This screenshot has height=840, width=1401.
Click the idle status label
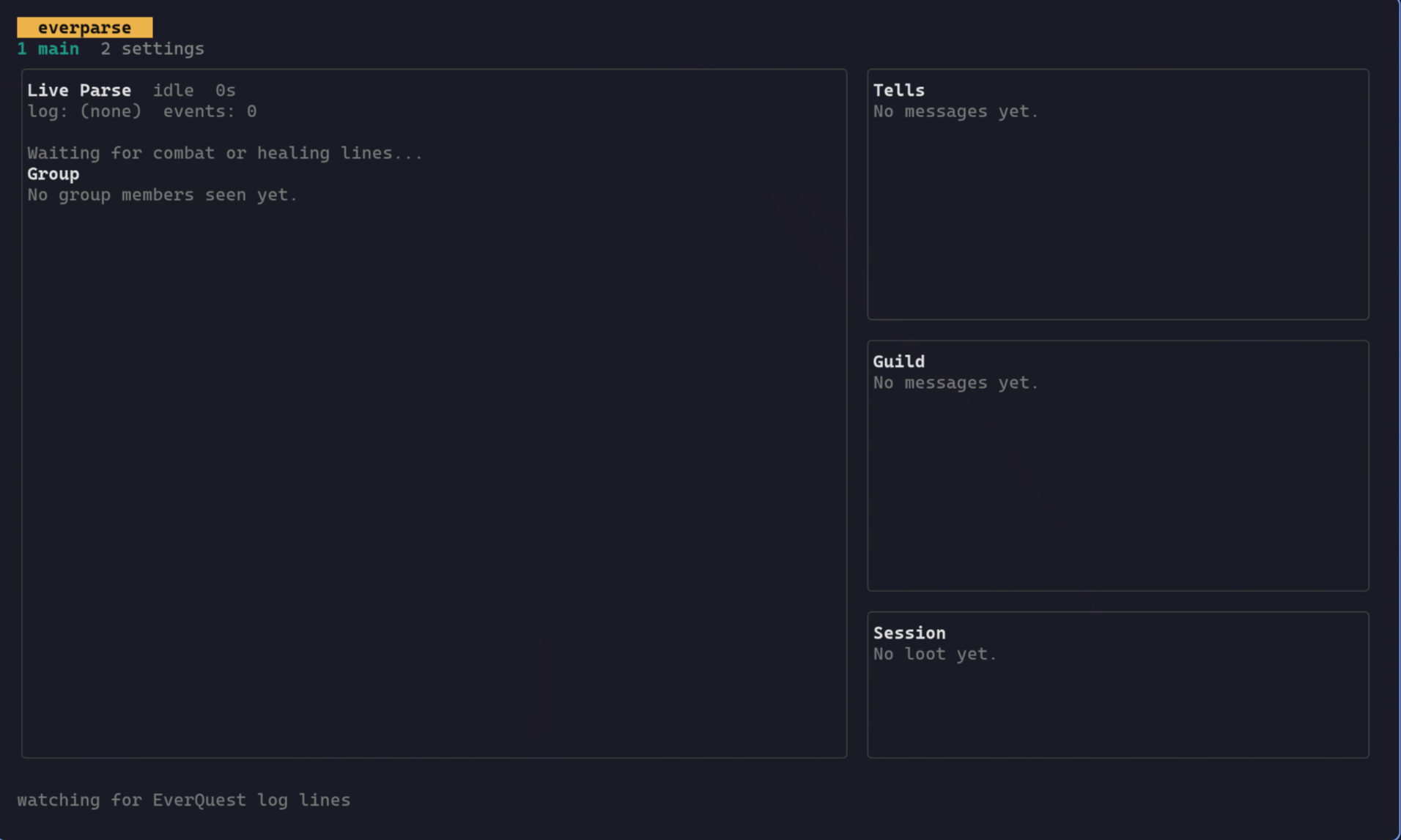[x=174, y=90]
